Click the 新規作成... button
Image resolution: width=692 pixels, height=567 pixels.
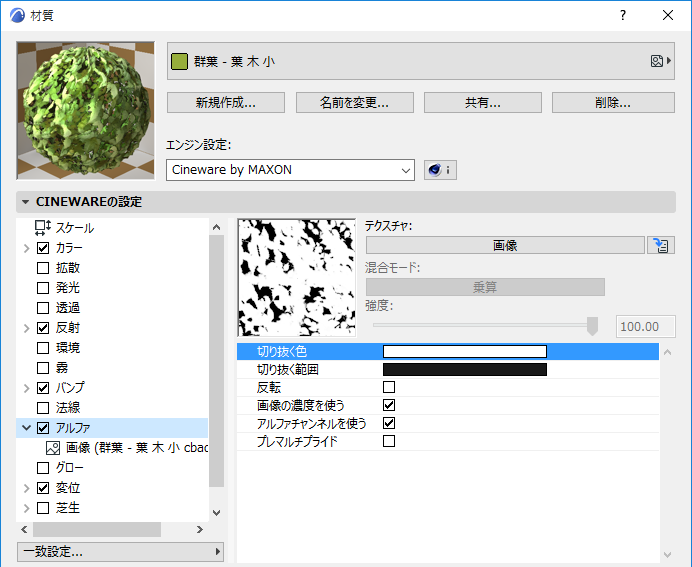tap(226, 102)
